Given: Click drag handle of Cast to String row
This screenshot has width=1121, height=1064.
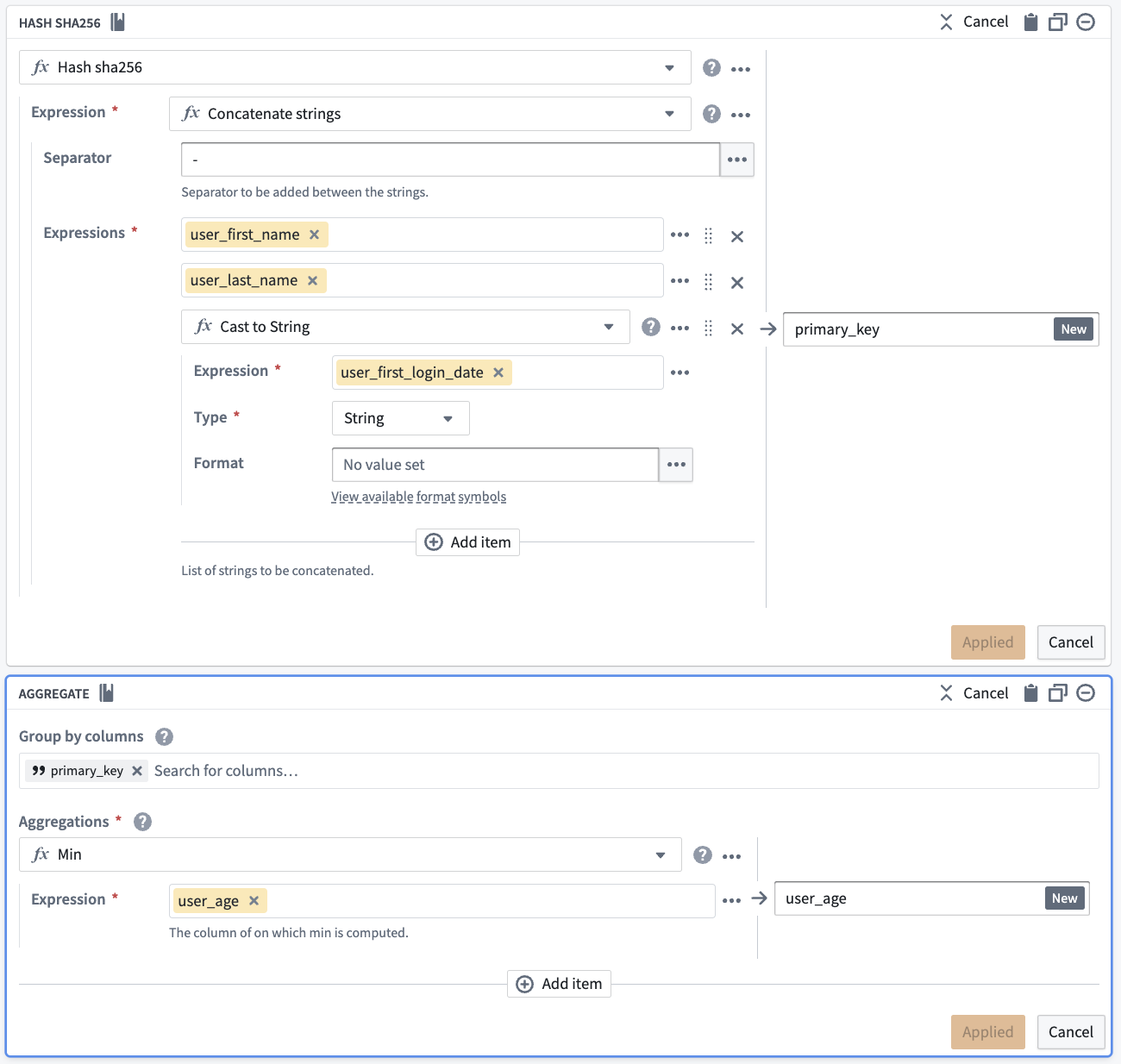Looking at the screenshot, I should [x=708, y=329].
